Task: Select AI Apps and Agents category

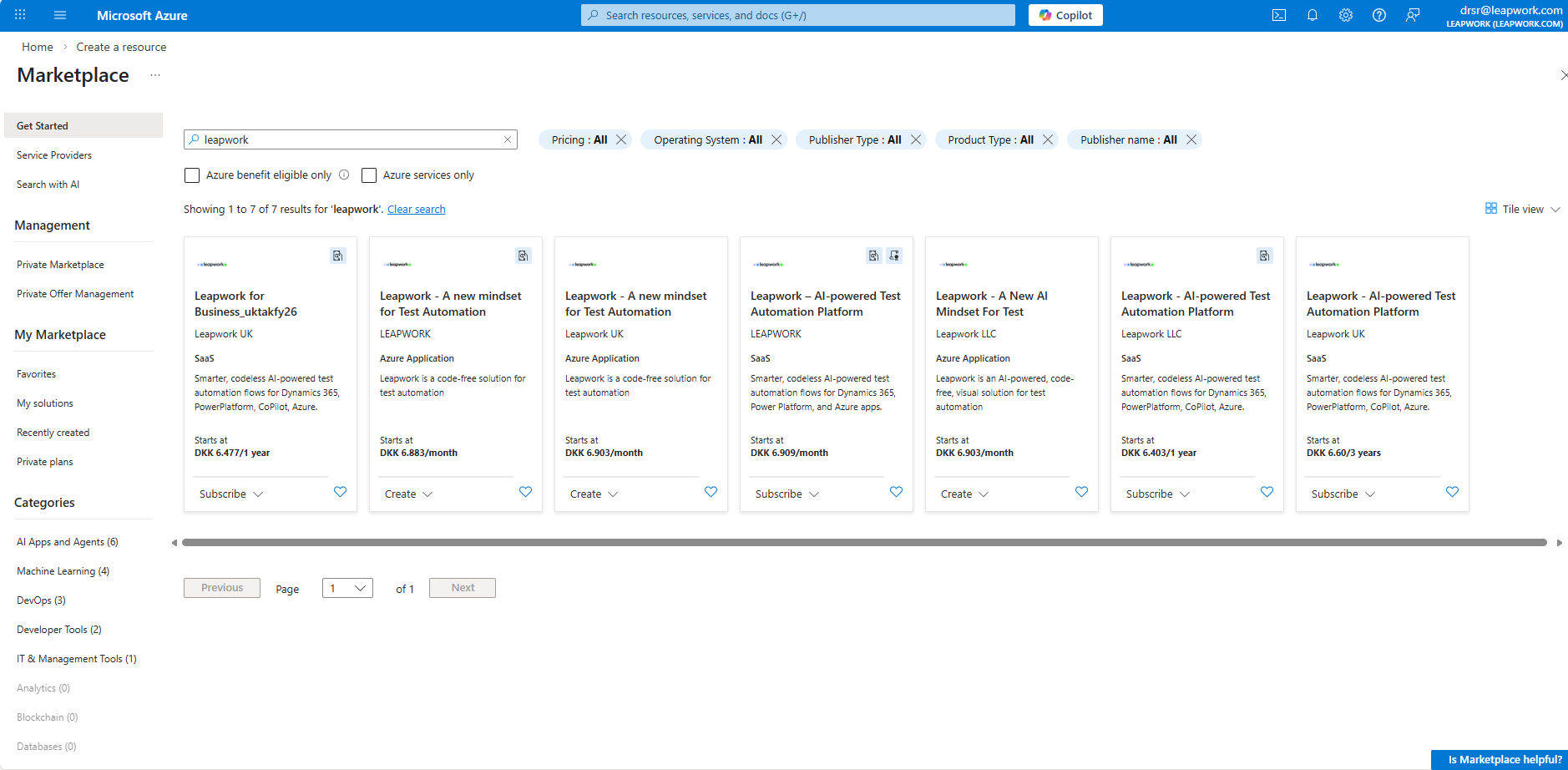Action: (x=67, y=542)
